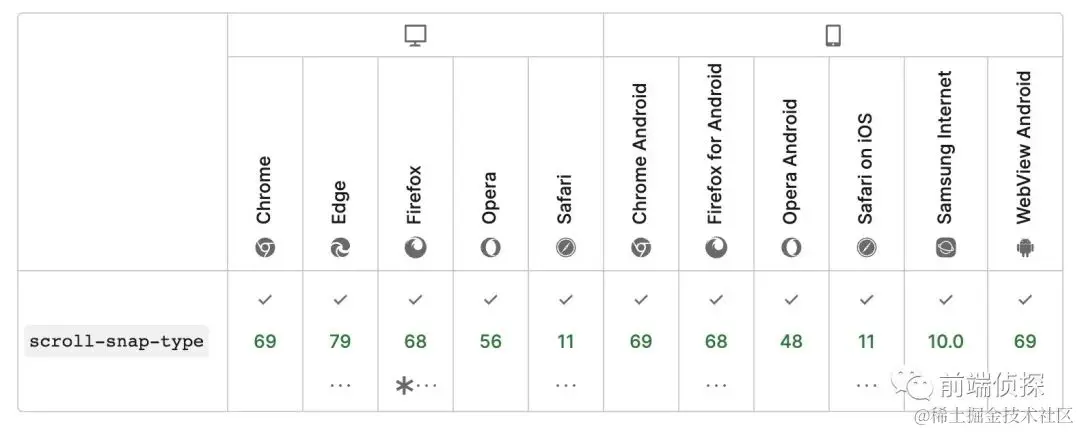Viewport: 1080px width, 432px height.
Task: Click the Opera Android version 48 cell
Action: pos(791,341)
